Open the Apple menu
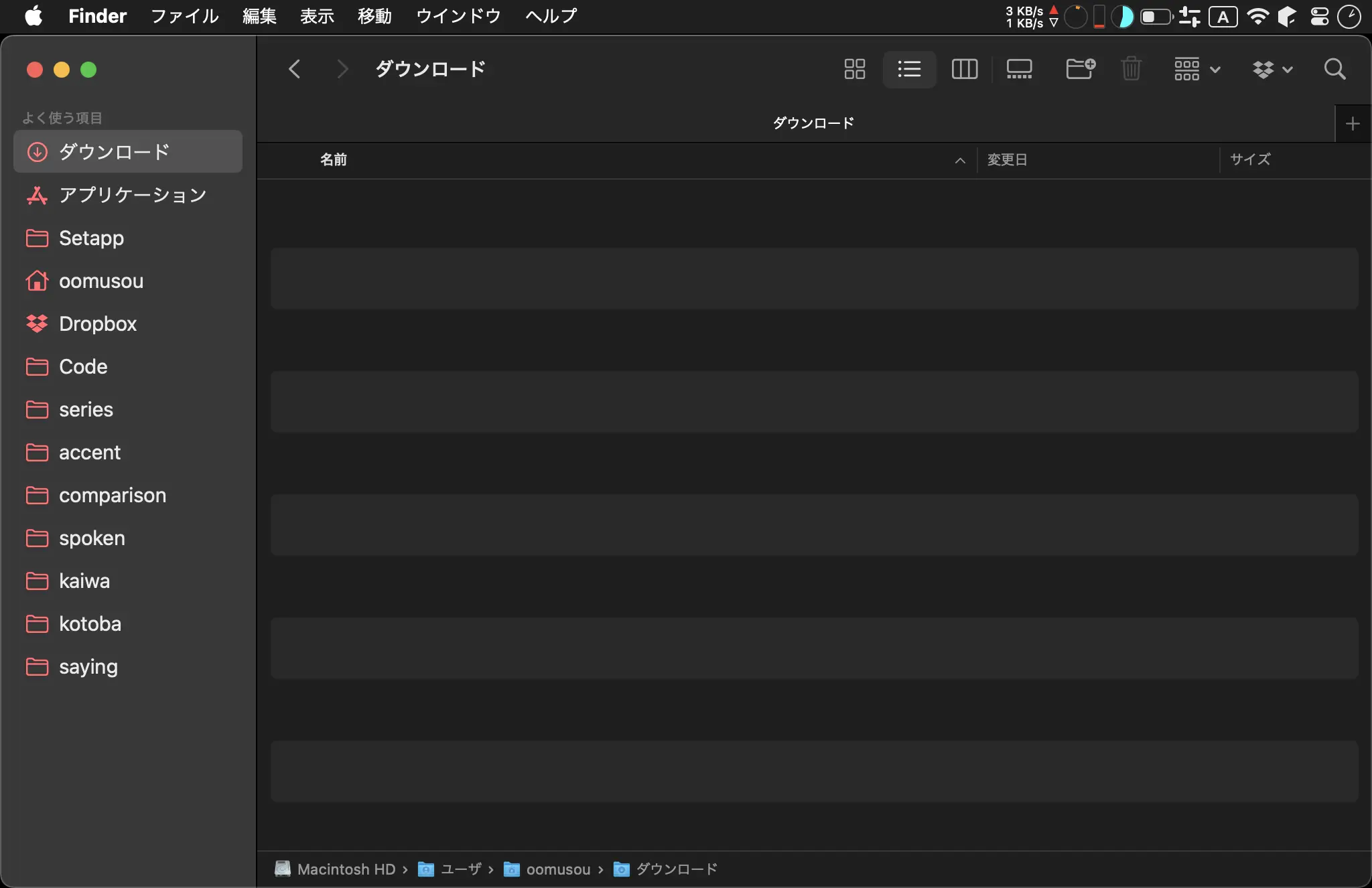The height and width of the screenshot is (888, 1372). 33,16
